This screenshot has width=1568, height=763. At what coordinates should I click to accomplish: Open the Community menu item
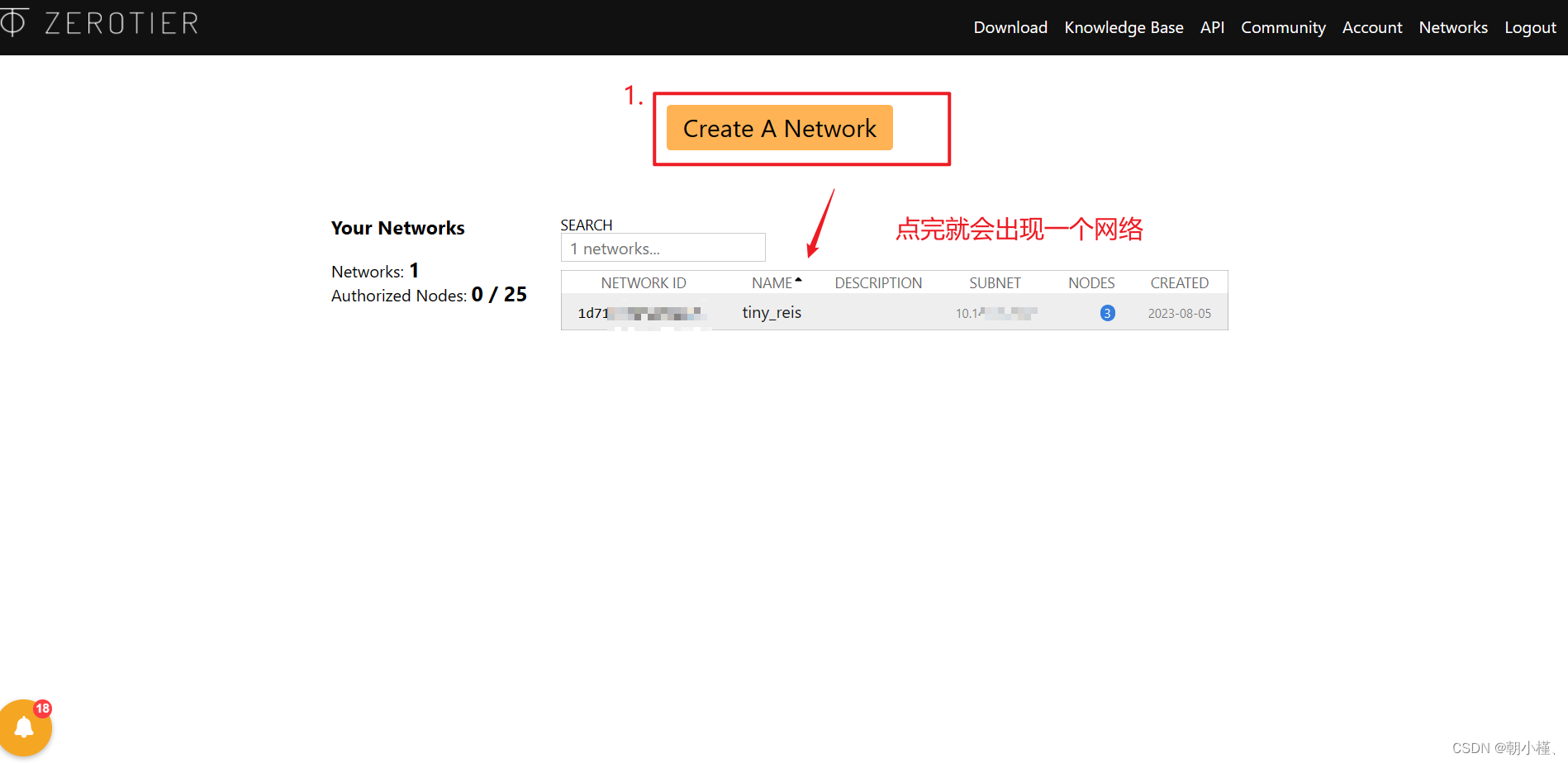pyautogui.click(x=1283, y=27)
